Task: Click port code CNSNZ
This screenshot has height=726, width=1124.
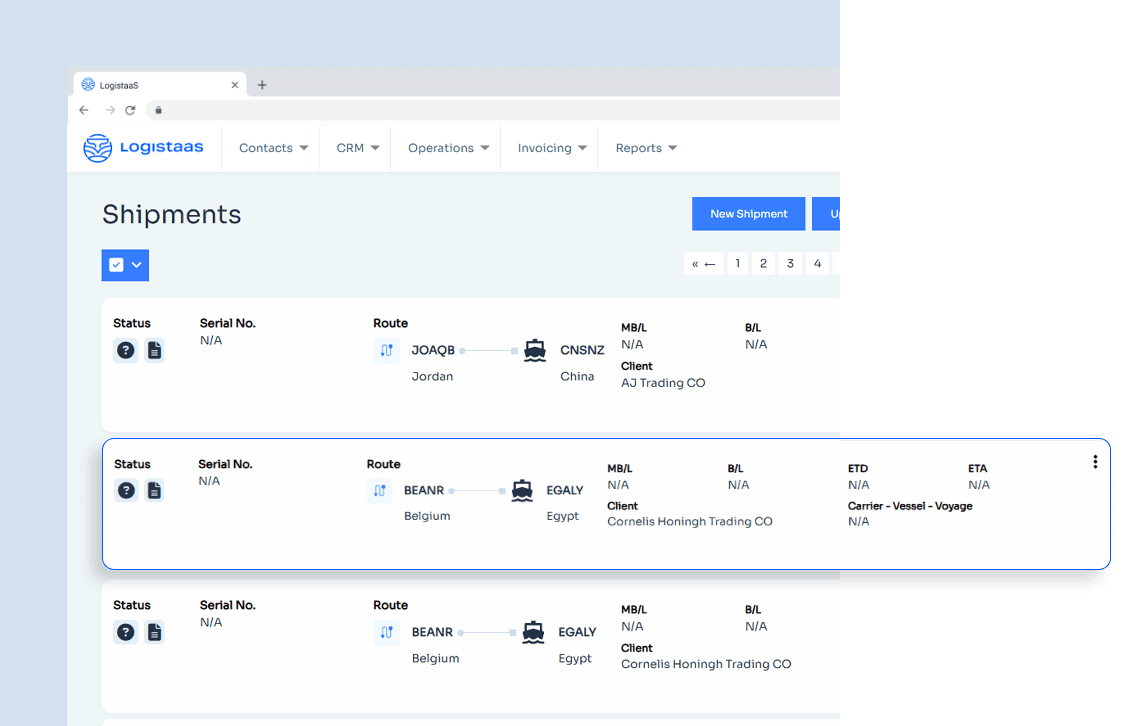Action: tap(582, 350)
